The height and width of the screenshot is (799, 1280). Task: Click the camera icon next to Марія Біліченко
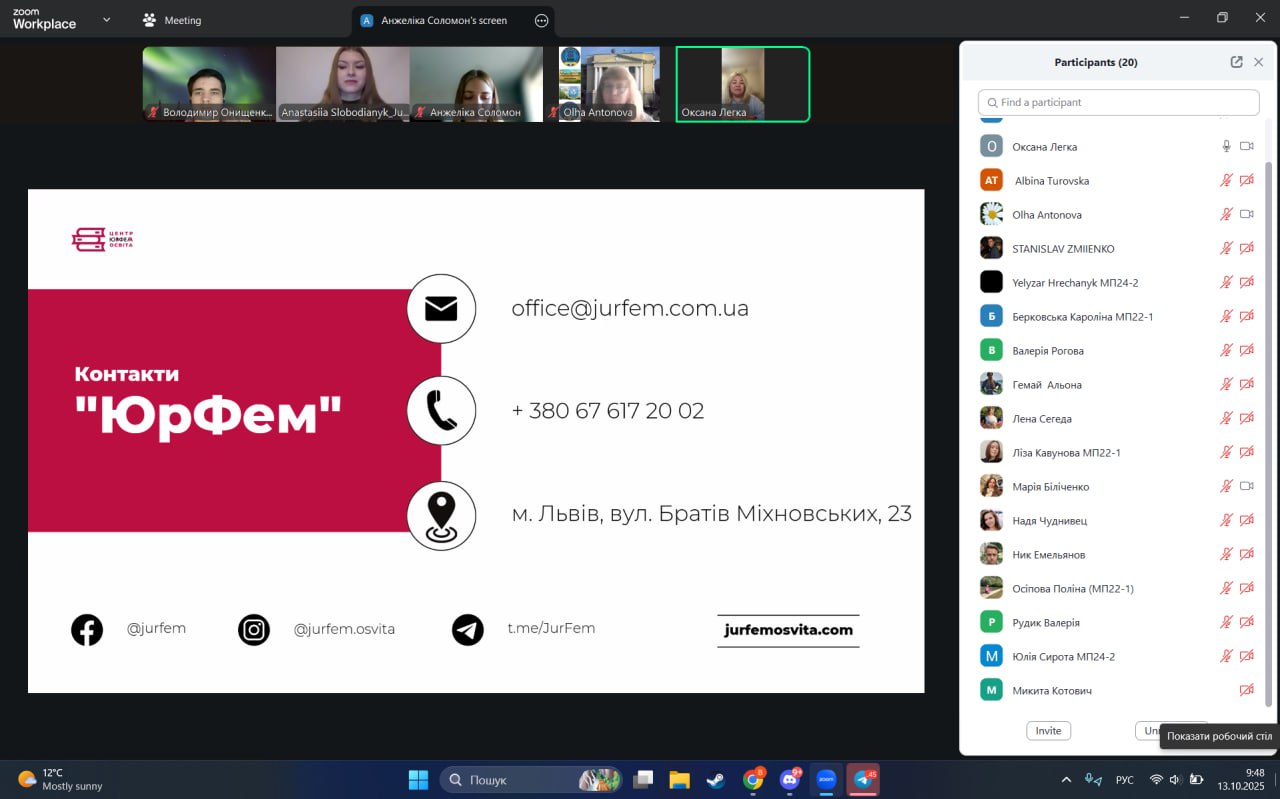[x=1246, y=486]
